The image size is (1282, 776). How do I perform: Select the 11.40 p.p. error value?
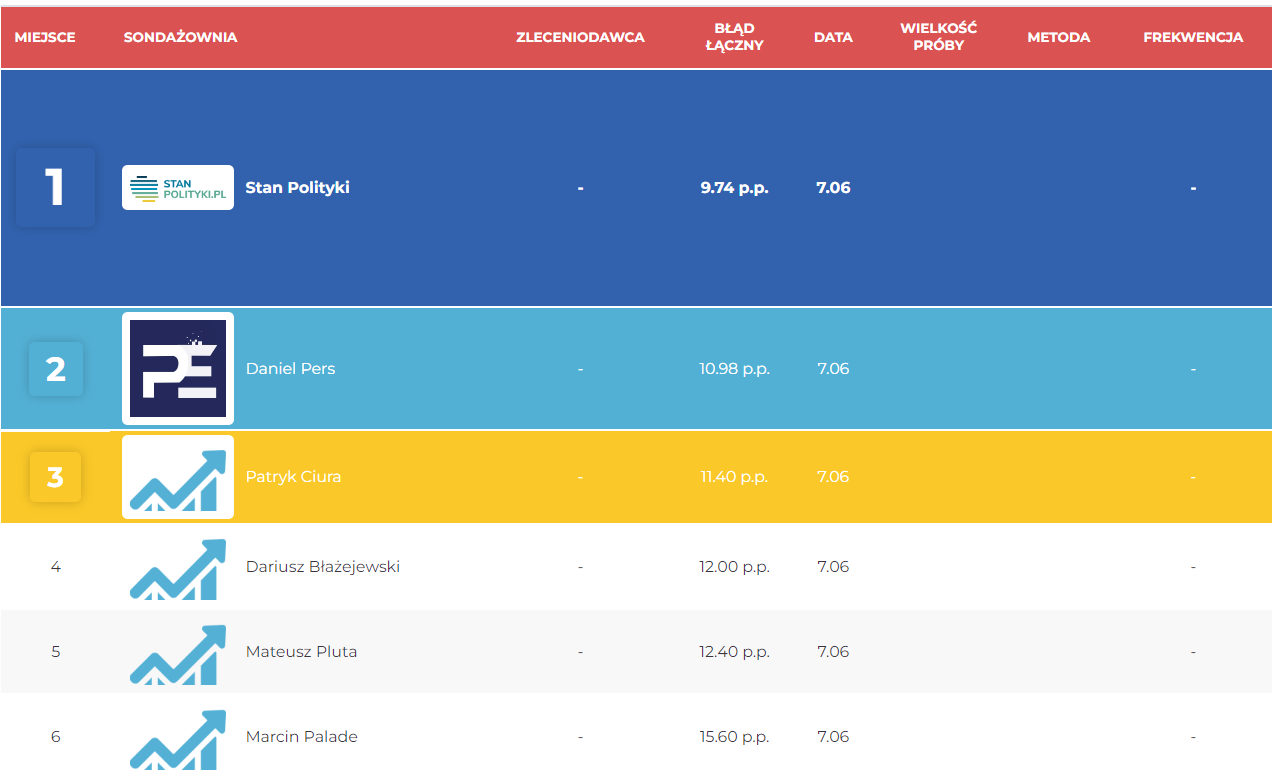[734, 476]
